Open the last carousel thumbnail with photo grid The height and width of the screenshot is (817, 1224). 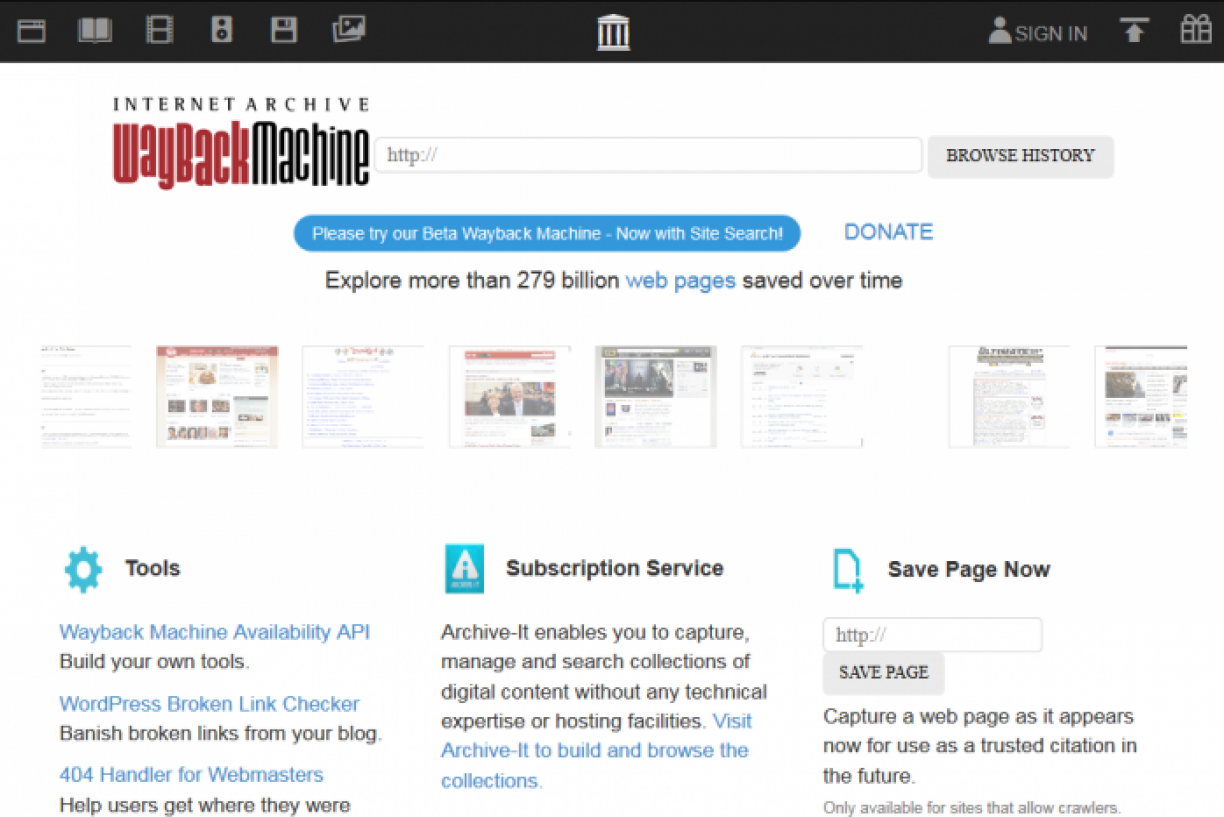point(1141,397)
